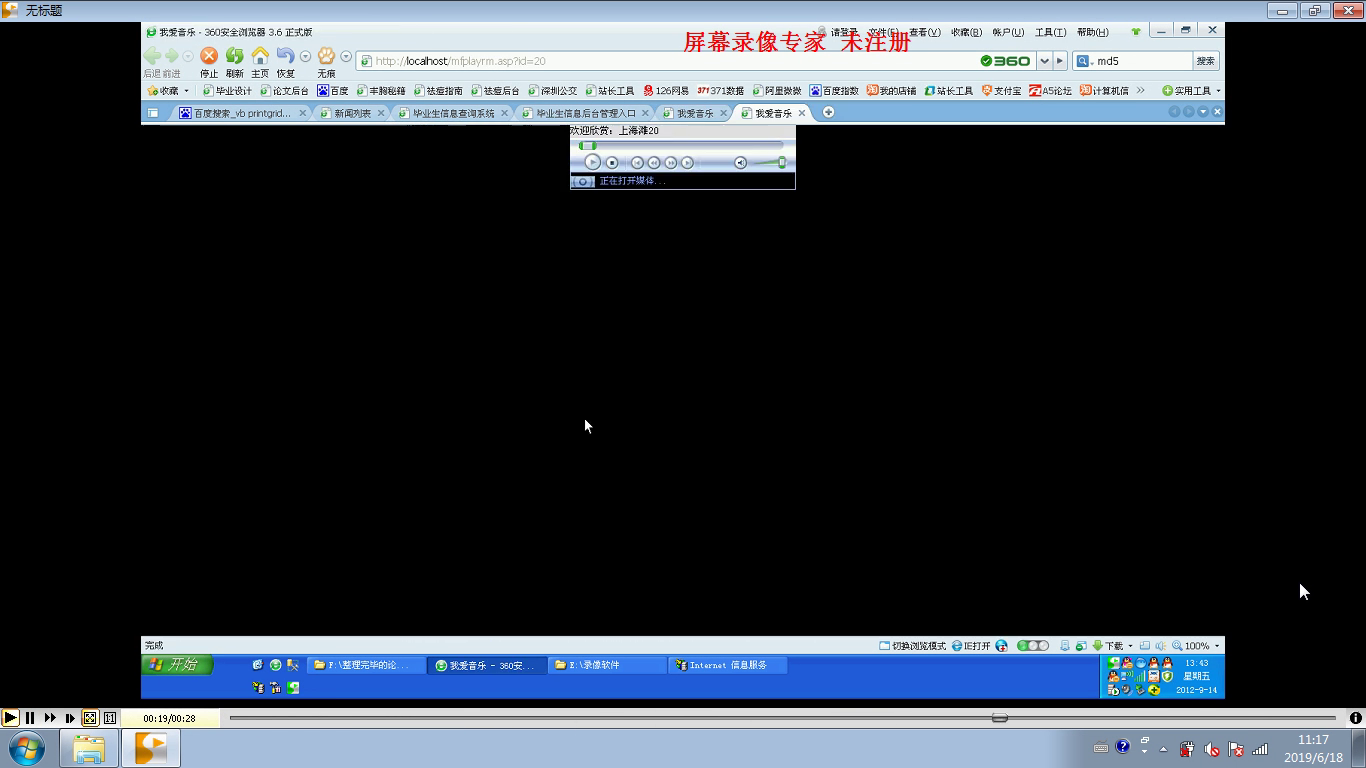Open the 帐户(U) menu

(1008, 32)
